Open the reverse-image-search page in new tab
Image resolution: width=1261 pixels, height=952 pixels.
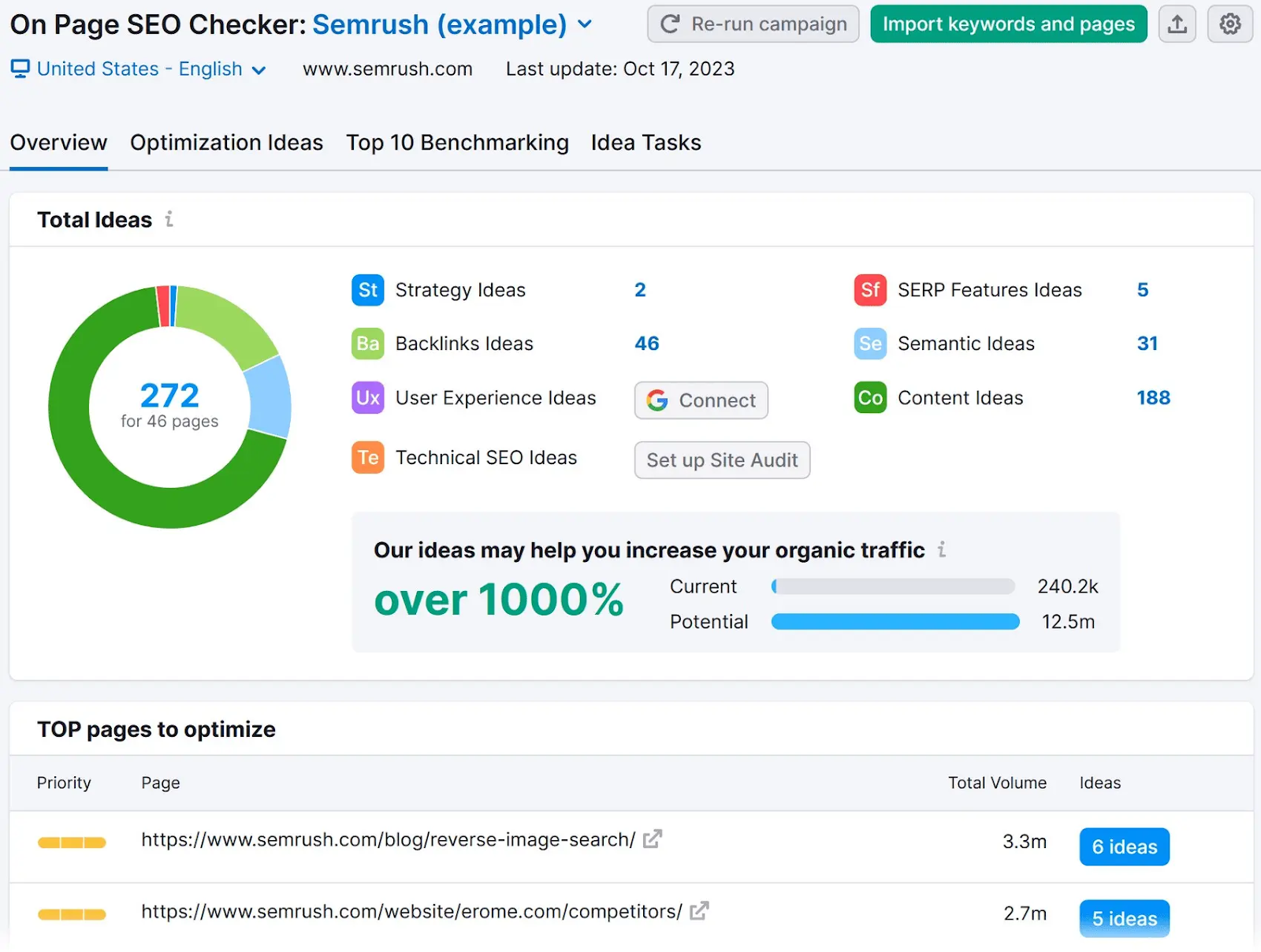(x=652, y=839)
